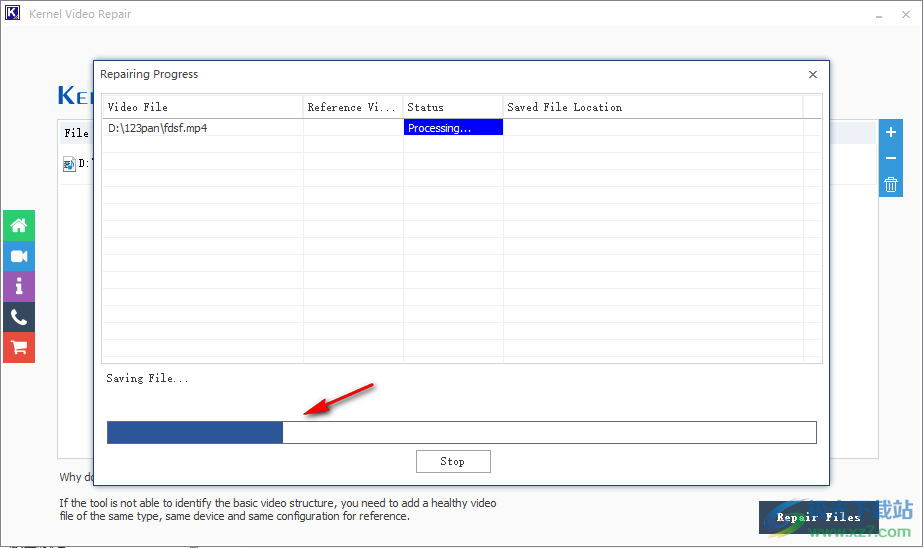Minimize the Kernel Video Repair window
The width and height of the screenshot is (924, 548).
click(x=878, y=15)
